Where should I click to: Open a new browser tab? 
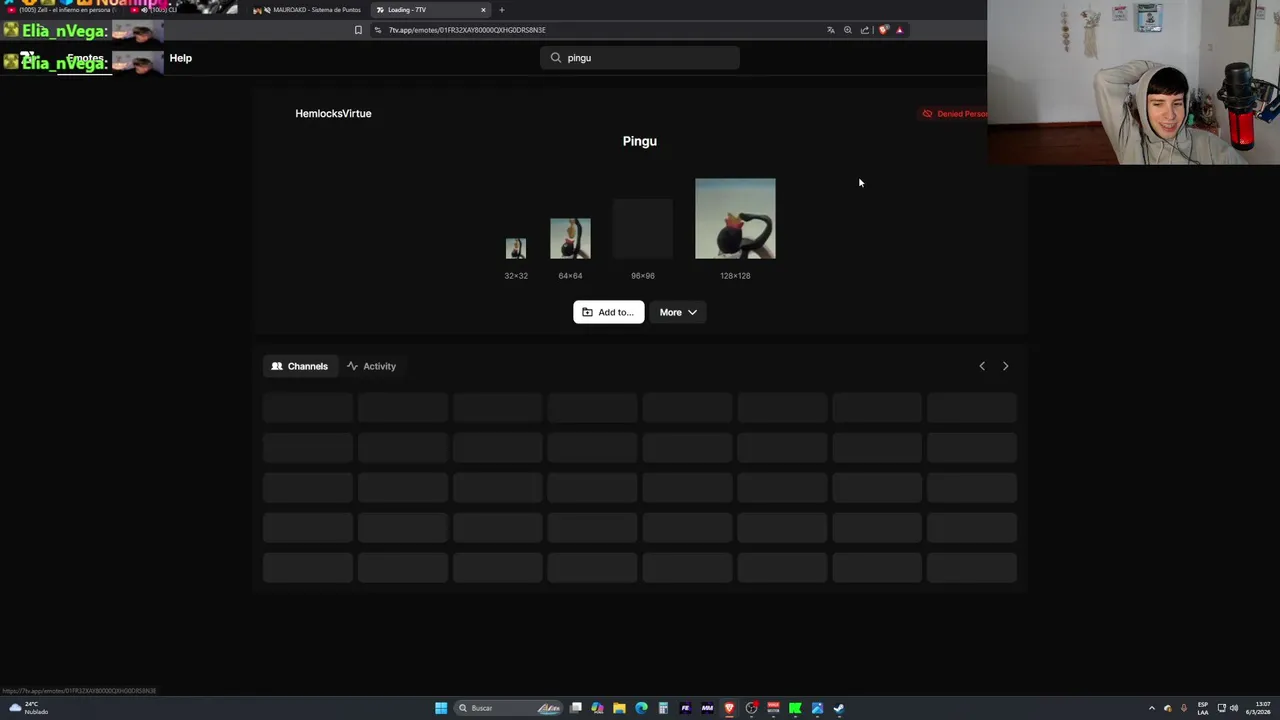coord(502,10)
